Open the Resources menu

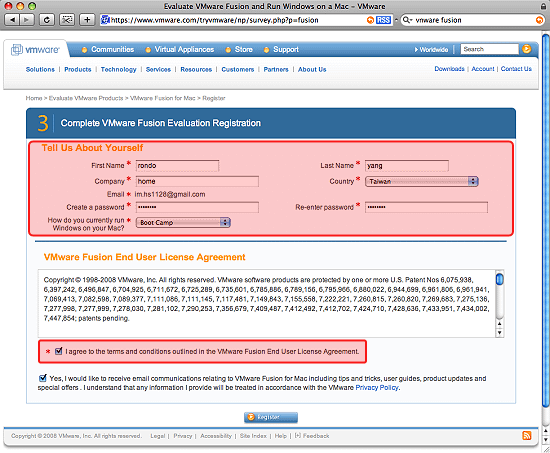click(x=196, y=69)
